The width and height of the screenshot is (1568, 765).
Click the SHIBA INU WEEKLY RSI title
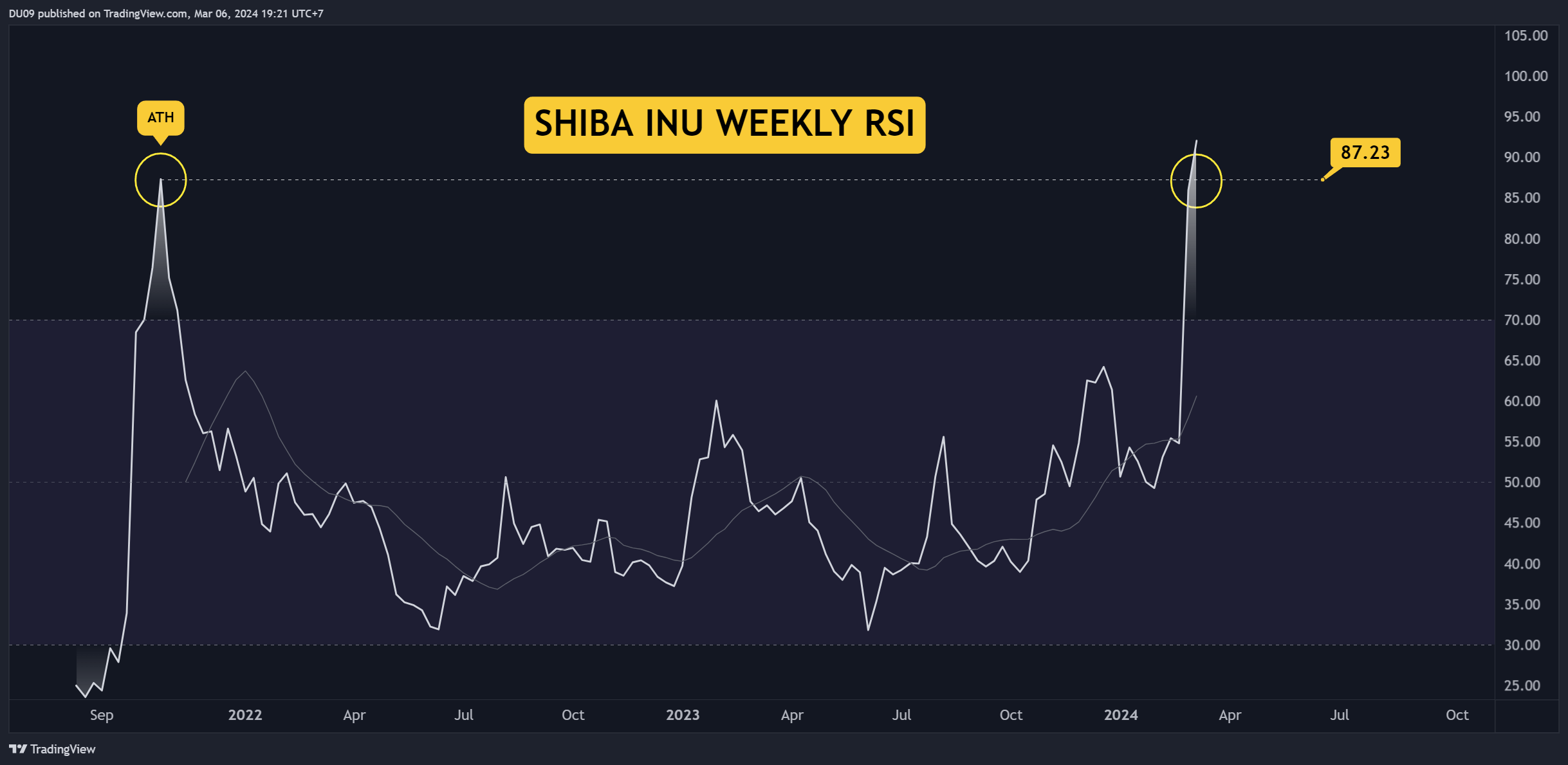(724, 125)
